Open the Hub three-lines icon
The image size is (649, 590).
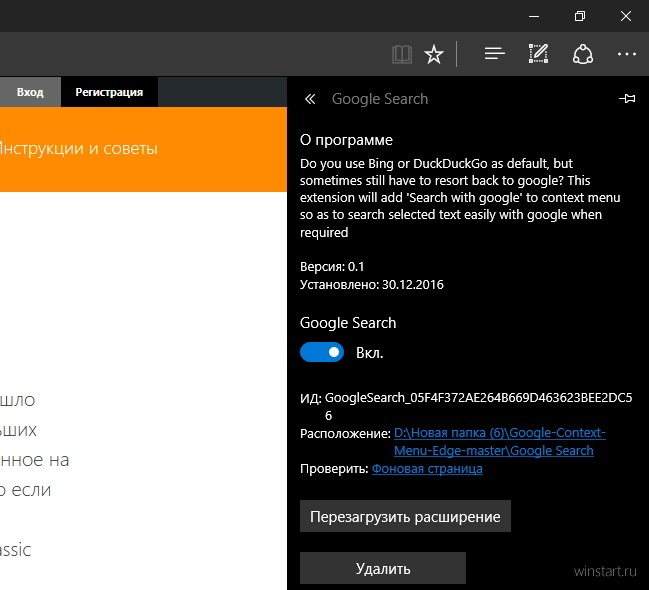point(495,54)
